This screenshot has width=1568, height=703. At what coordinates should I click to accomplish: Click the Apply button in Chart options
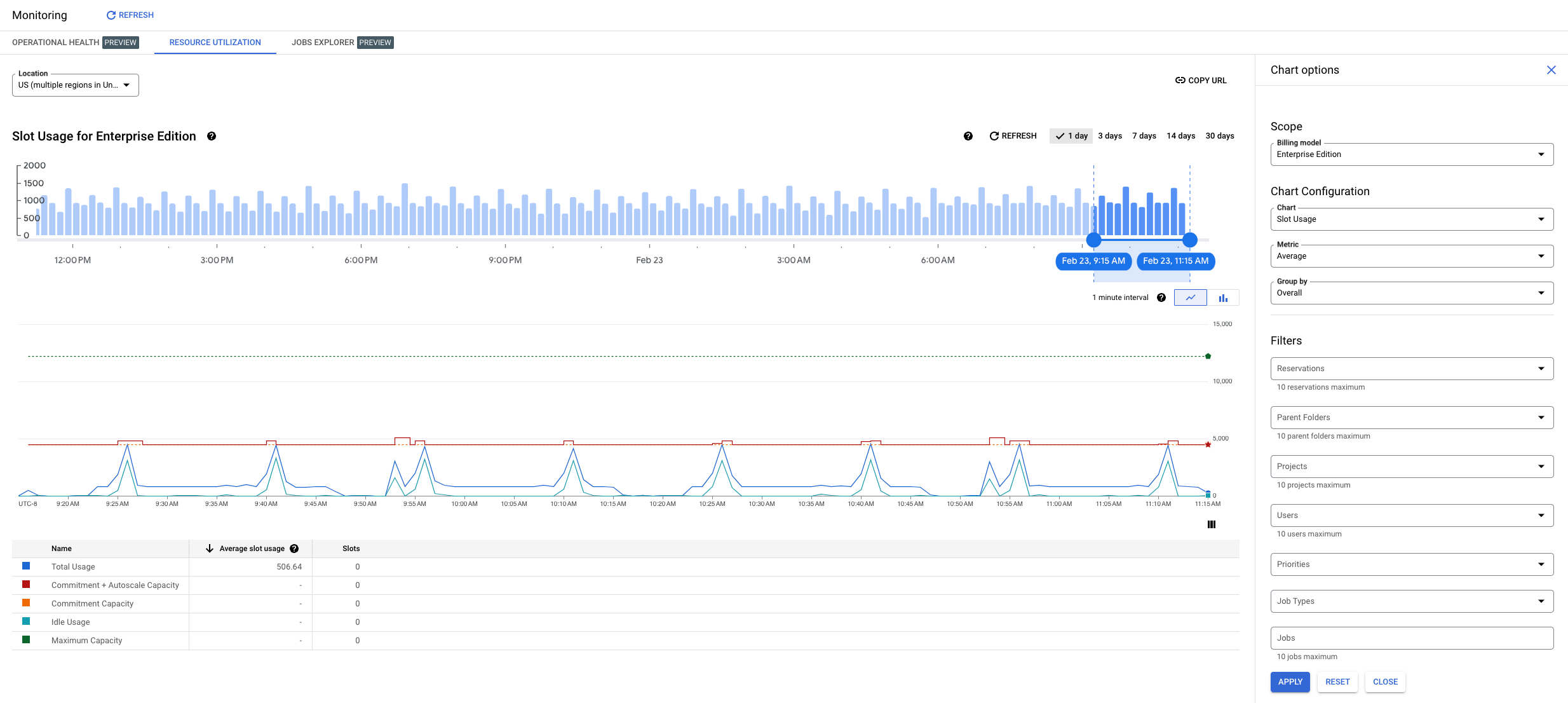[1290, 682]
